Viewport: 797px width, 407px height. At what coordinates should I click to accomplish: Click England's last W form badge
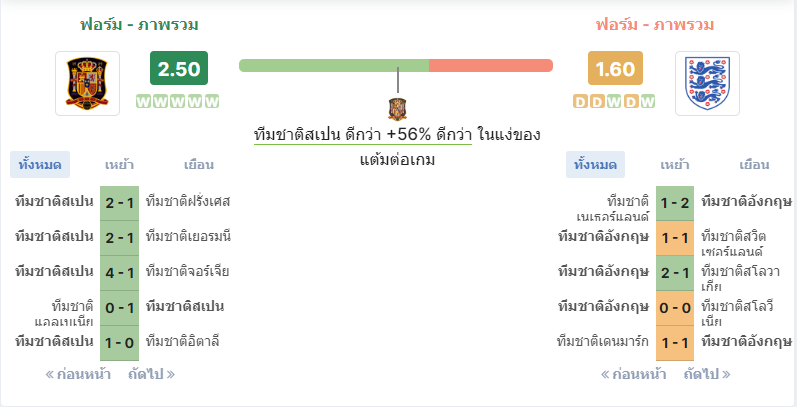pos(647,102)
